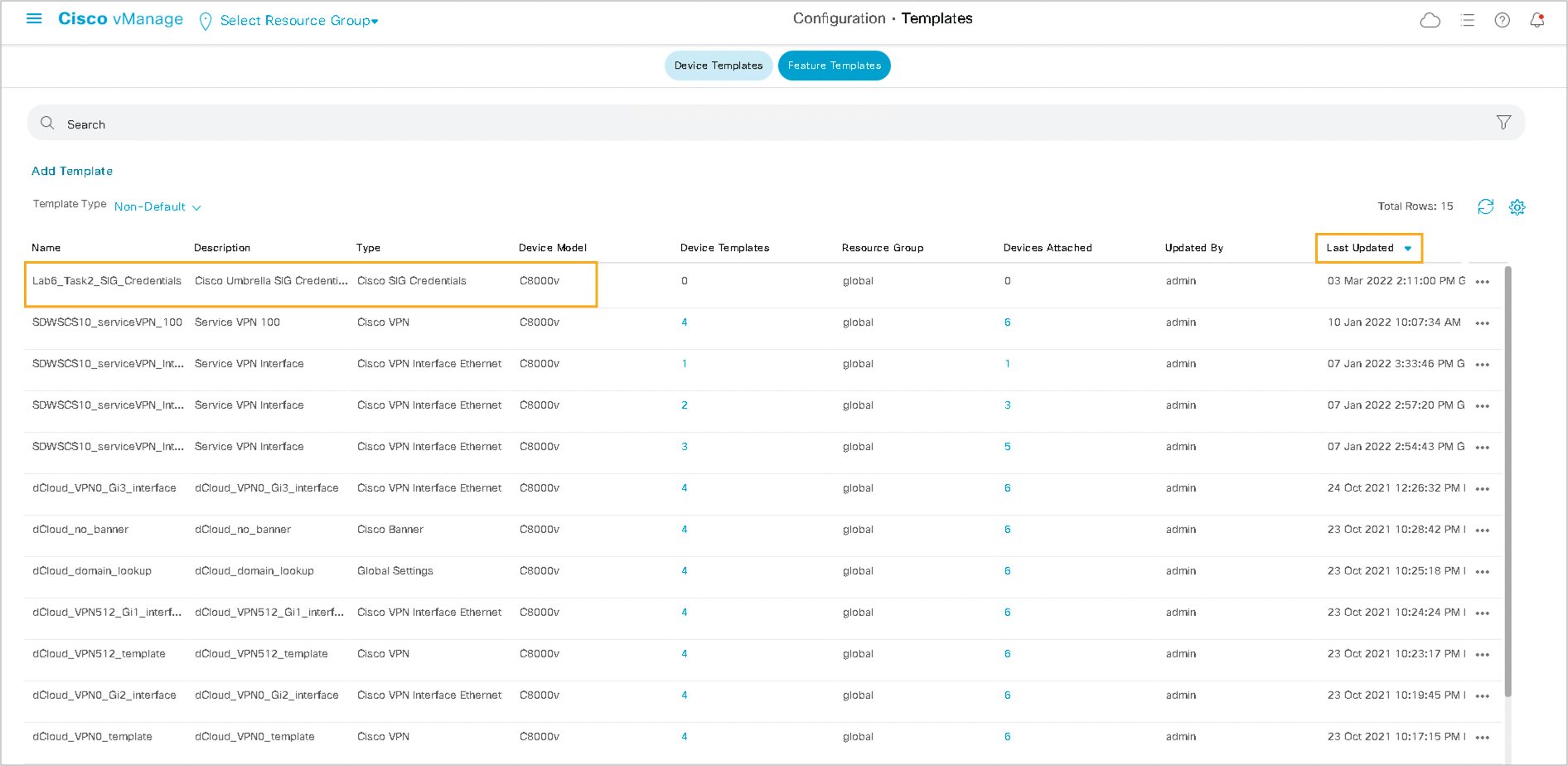Viewport: 1568px width, 766px height.
Task: Open devices attached count 6 for SDWSCS10_serviceVPN_100
Action: coord(1008,322)
